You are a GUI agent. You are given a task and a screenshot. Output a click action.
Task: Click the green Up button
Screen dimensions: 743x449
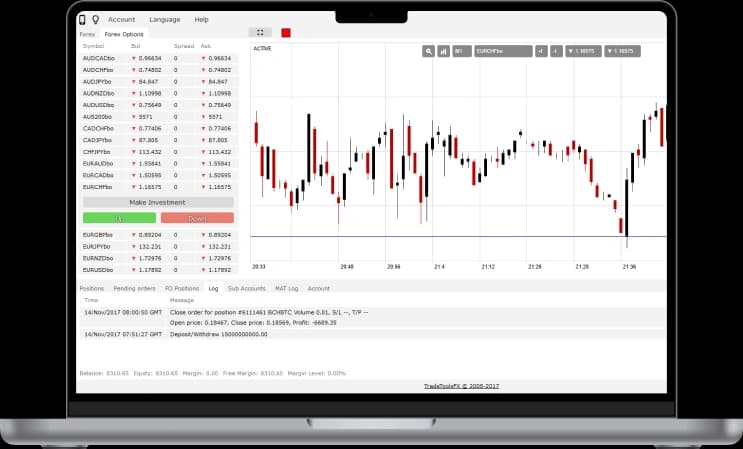click(x=119, y=217)
